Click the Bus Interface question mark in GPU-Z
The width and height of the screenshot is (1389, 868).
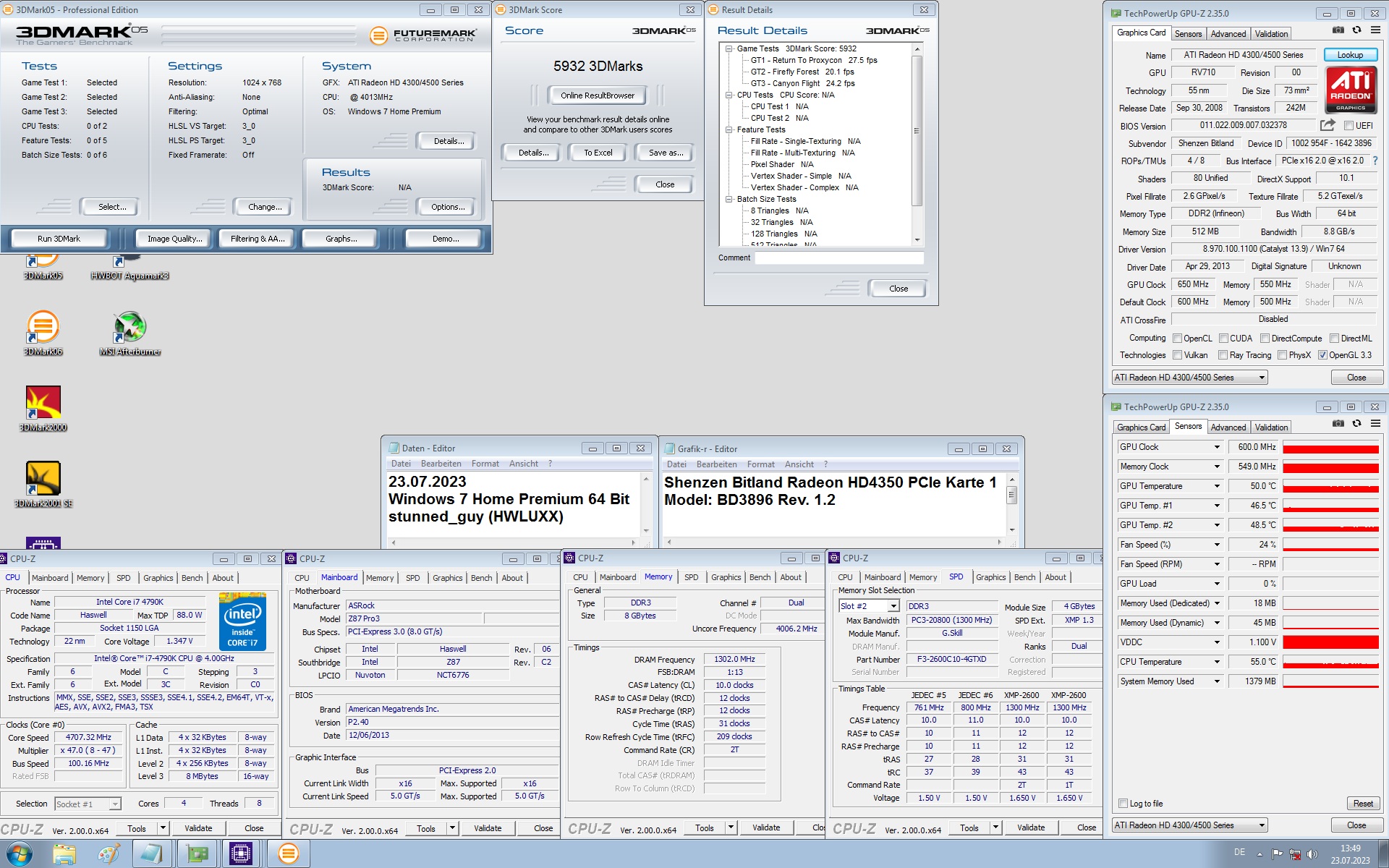(1375, 161)
